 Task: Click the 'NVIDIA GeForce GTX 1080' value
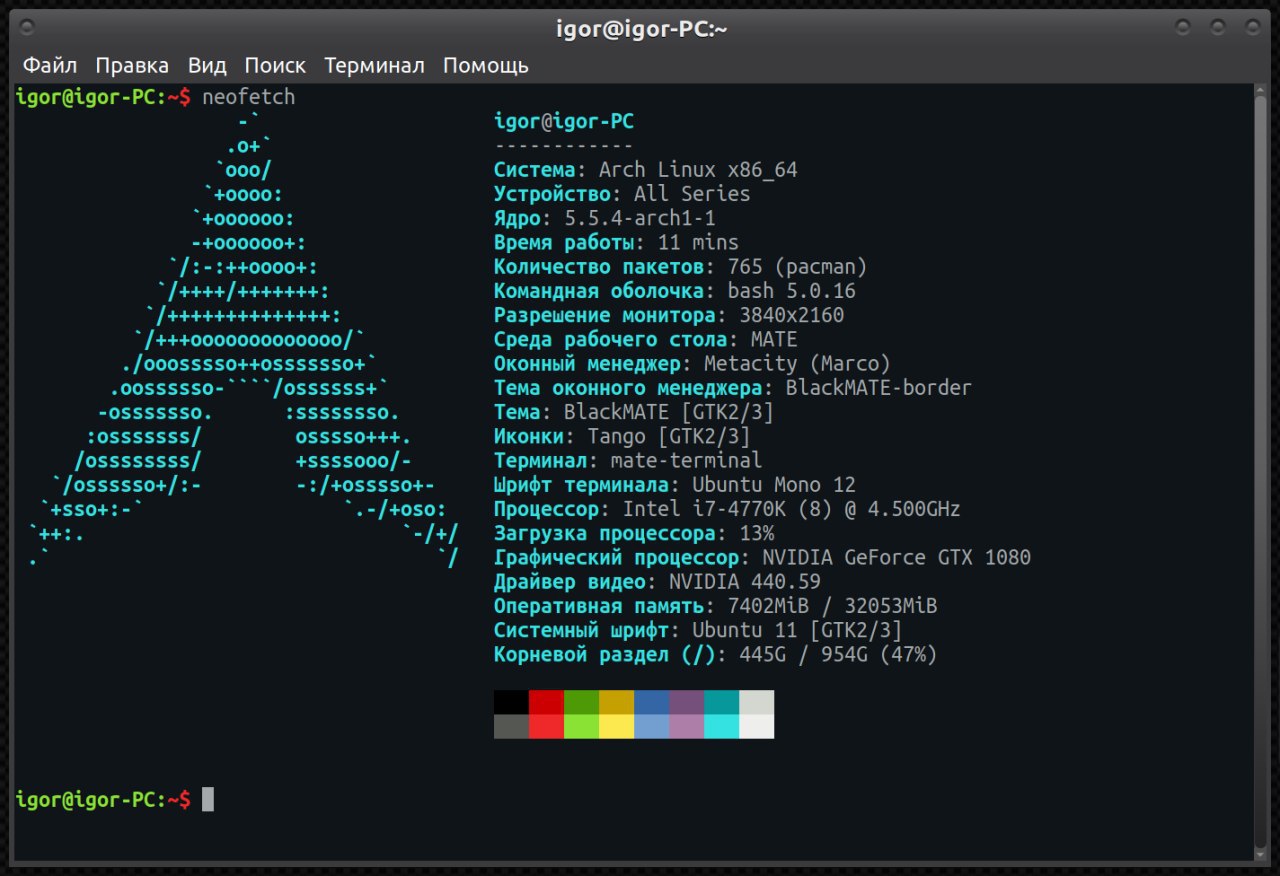(896, 557)
